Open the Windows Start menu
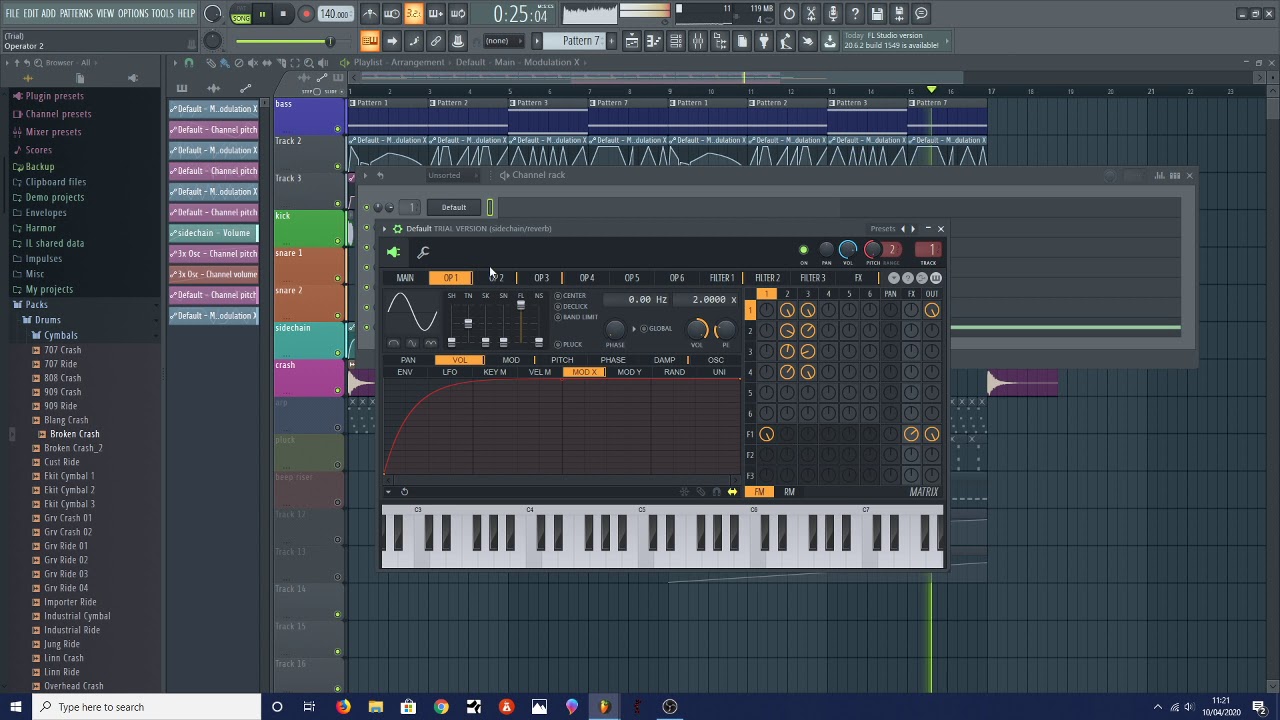This screenshot has height=720, width=1280. tap(15, 707)
